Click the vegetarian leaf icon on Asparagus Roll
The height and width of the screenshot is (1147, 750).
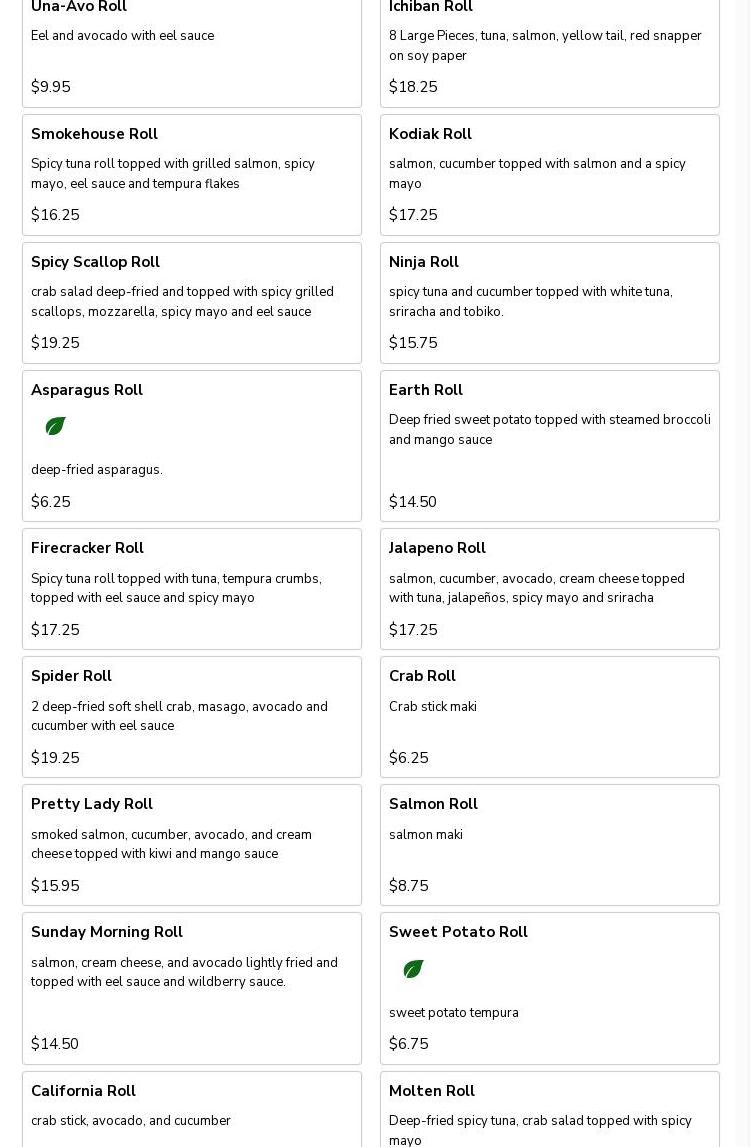pyautogui.click(x=55, y=426)
